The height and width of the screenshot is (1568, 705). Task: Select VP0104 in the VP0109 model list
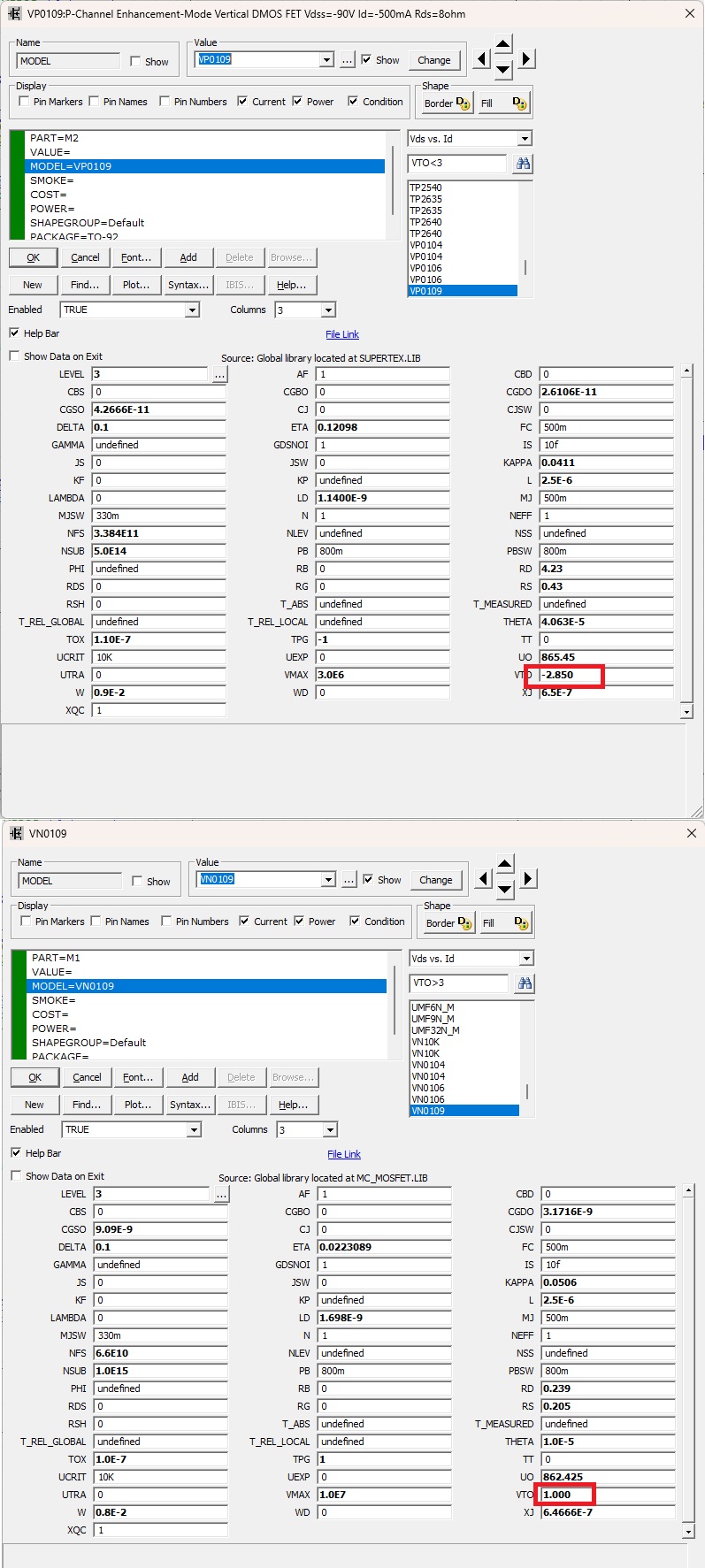tap(426, 245)
